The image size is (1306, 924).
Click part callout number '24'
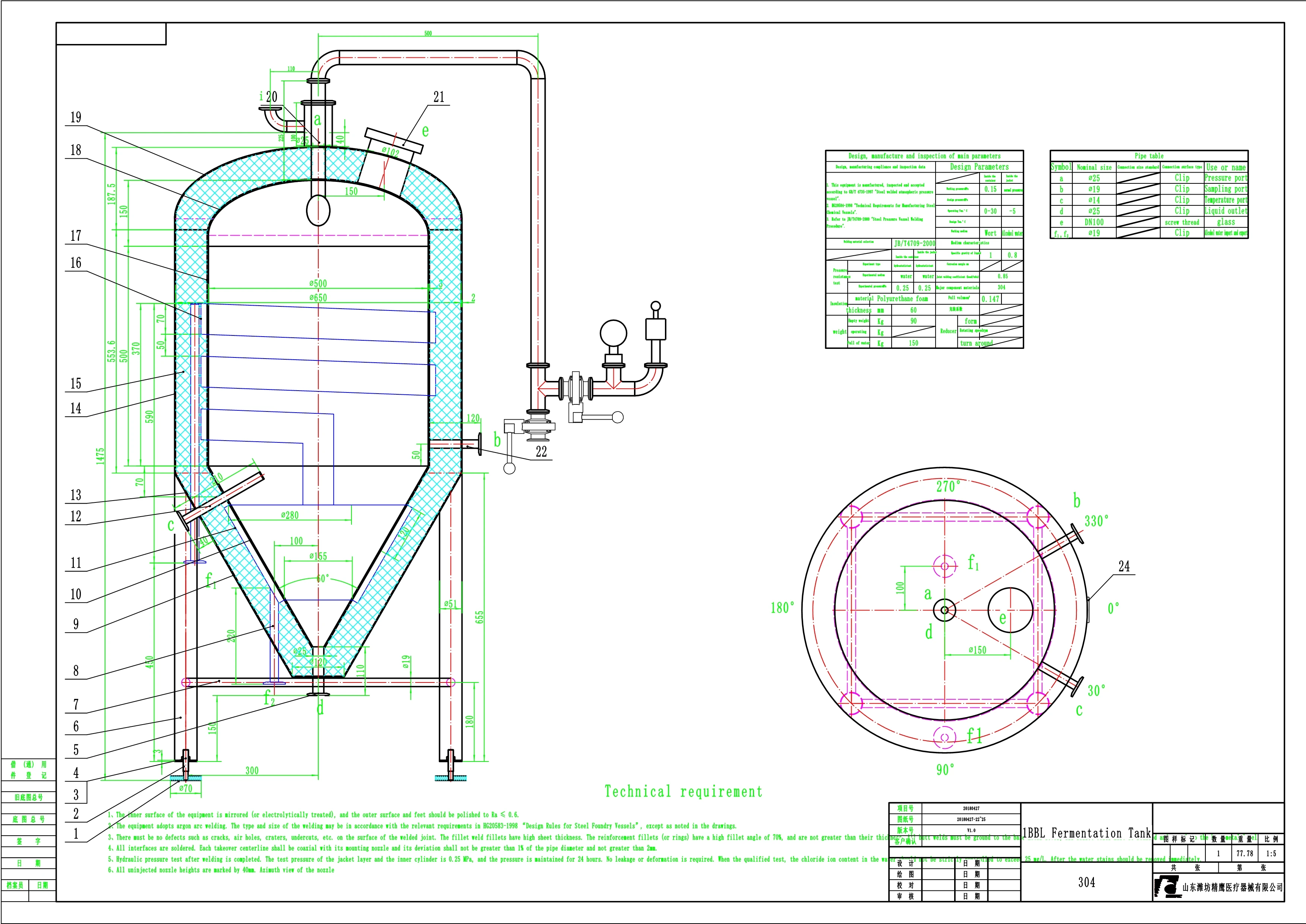click(x=1124, y=566)
